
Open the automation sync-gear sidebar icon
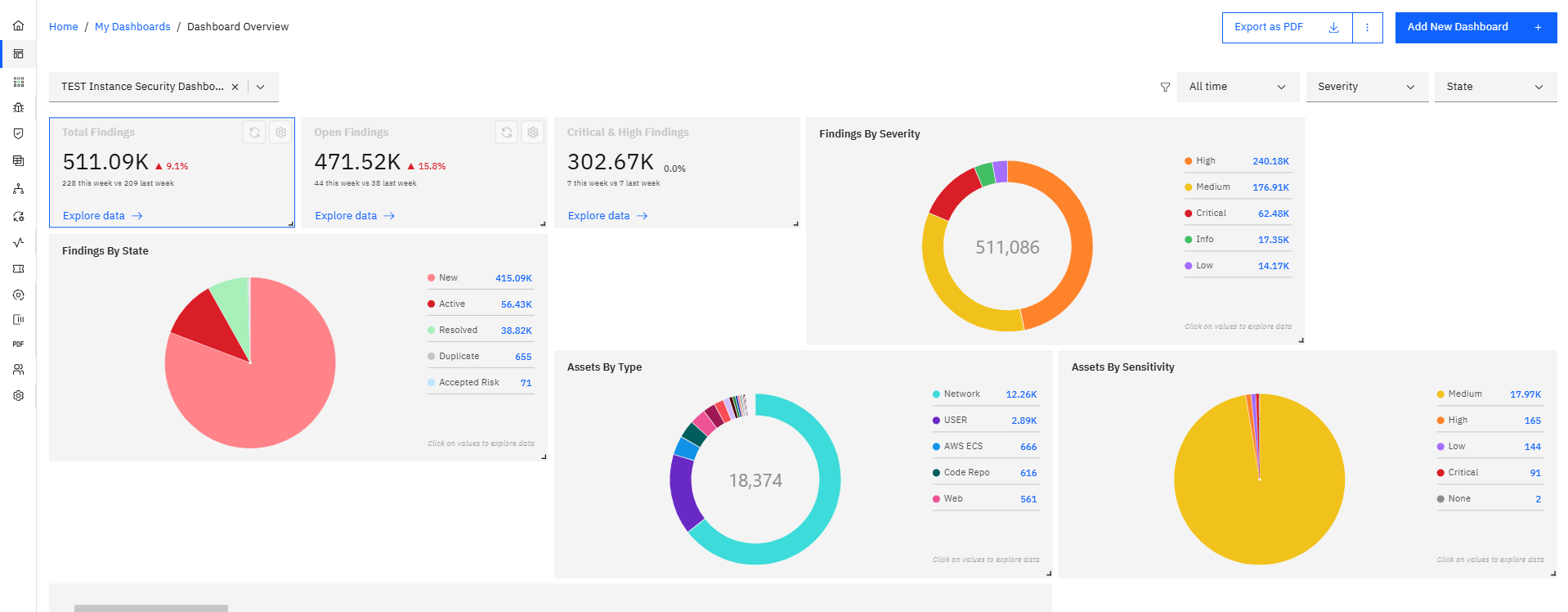coord(18,217)
